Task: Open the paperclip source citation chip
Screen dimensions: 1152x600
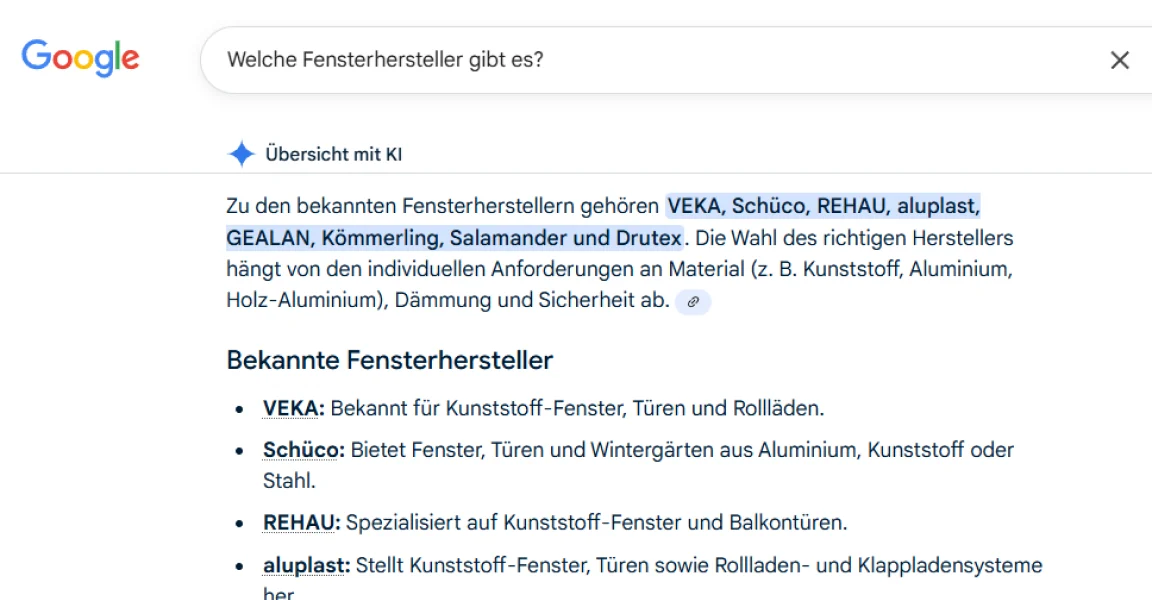Action: coord(696,302)
